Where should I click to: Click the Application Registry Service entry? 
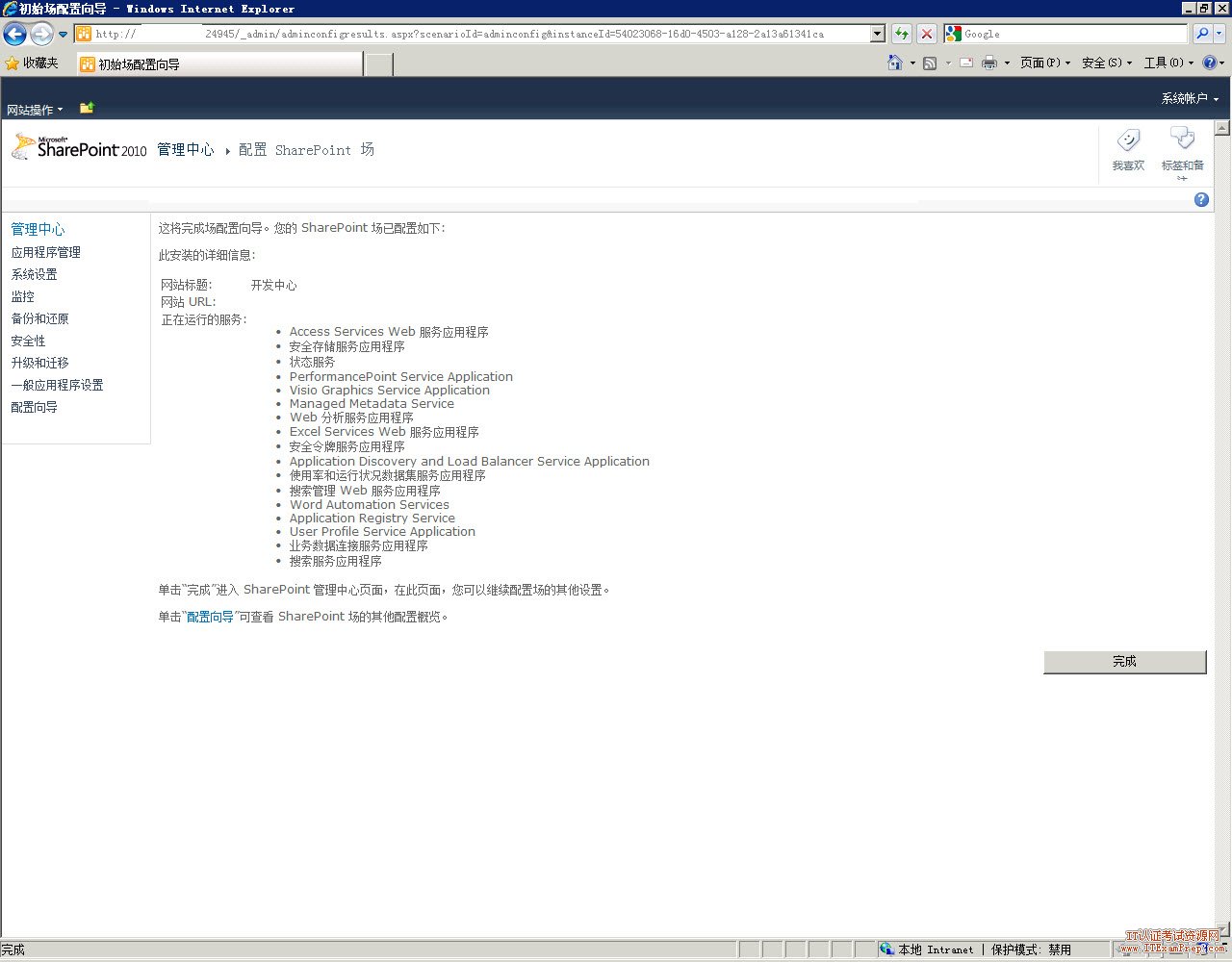click(x=372, y=519)
